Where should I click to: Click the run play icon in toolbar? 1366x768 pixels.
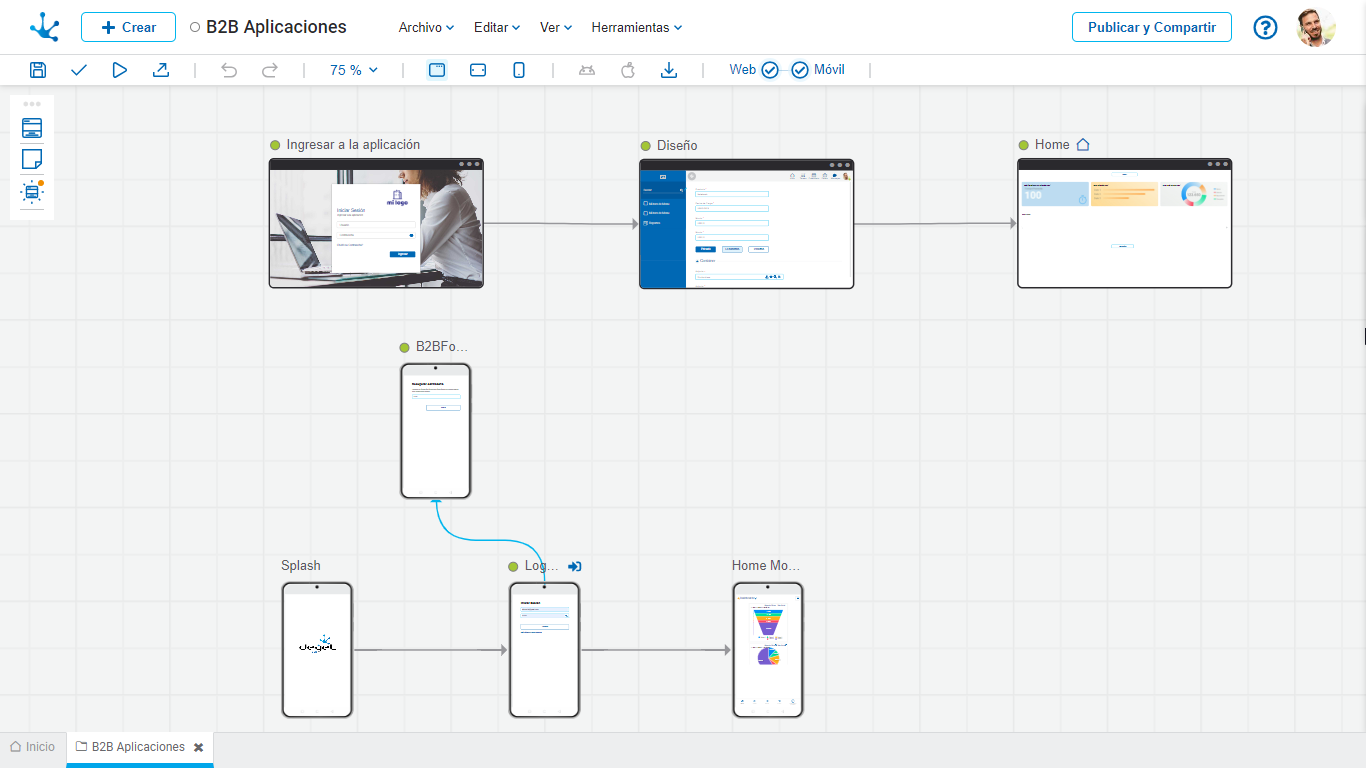click(120, 70)
